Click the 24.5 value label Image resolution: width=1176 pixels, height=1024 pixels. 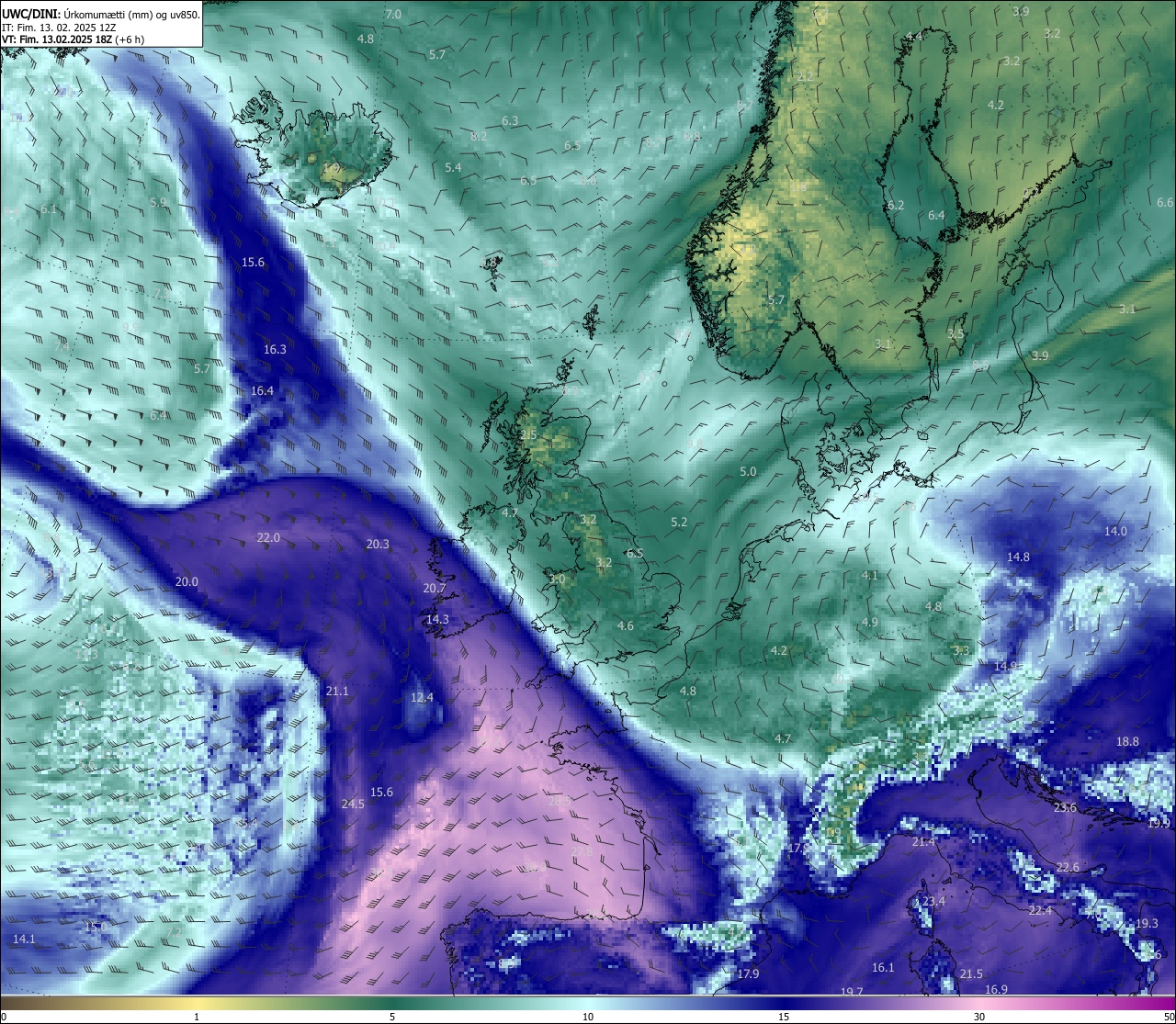(x=353, y=804)
